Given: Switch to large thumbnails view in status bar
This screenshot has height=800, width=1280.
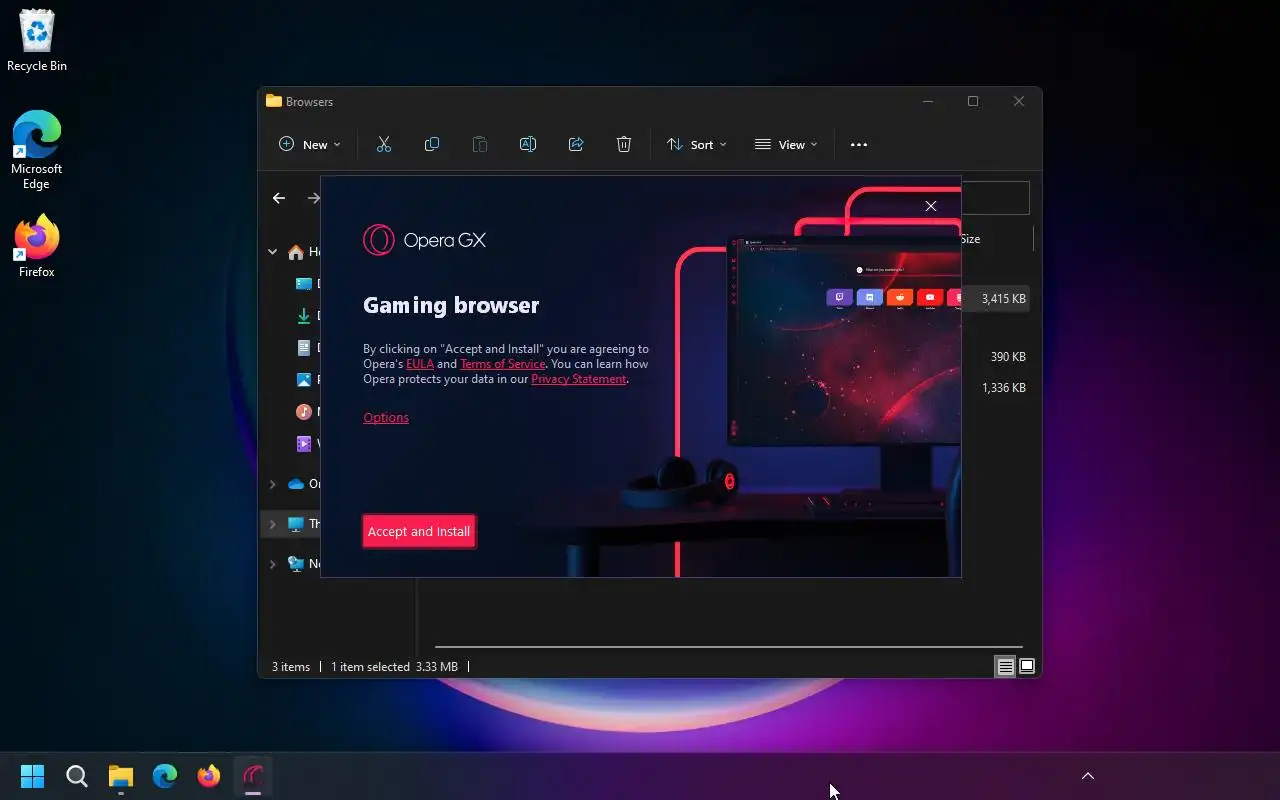Looking at the screenshot, I should 1027,667.
